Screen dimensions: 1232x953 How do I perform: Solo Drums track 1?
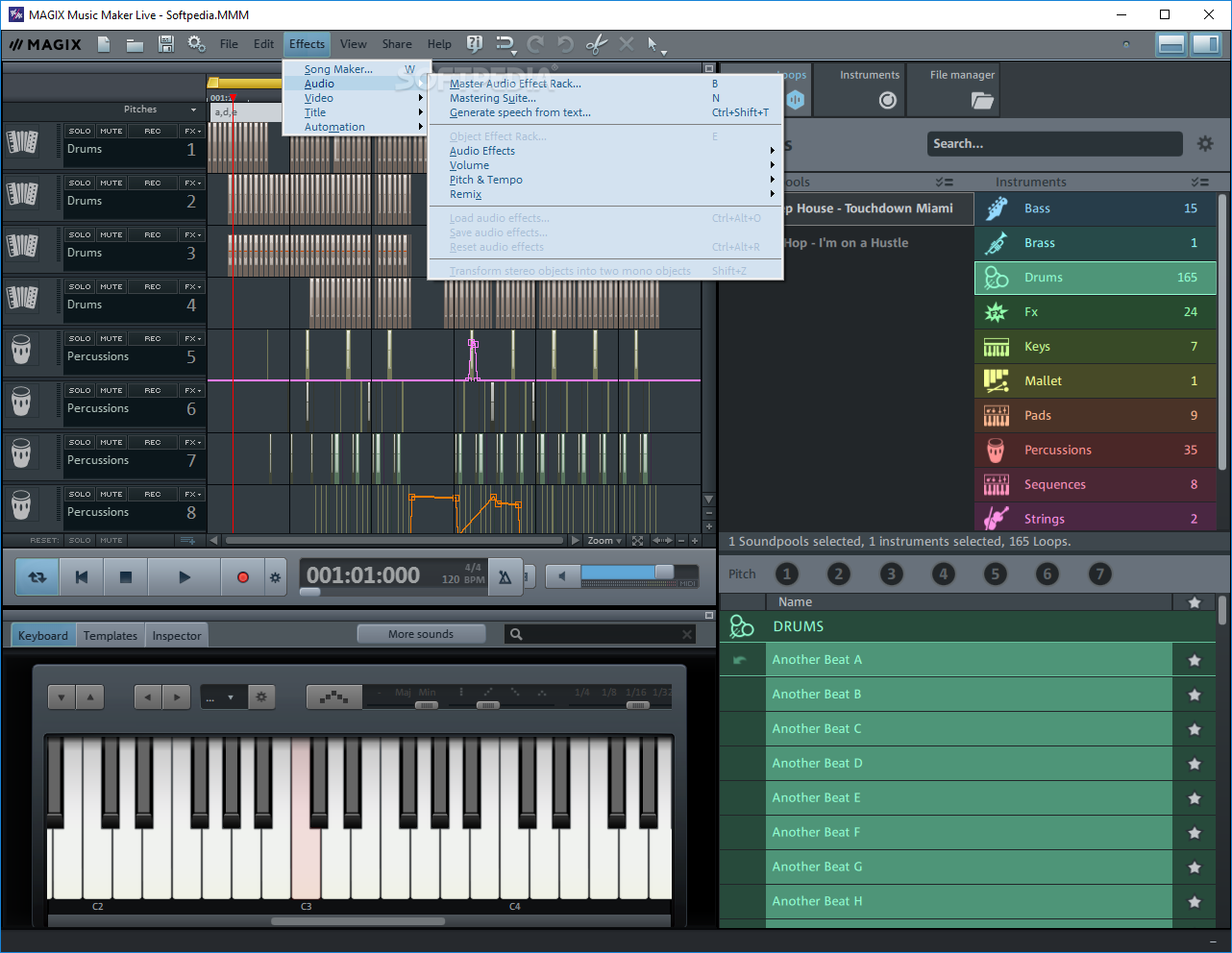coord(80,131)
